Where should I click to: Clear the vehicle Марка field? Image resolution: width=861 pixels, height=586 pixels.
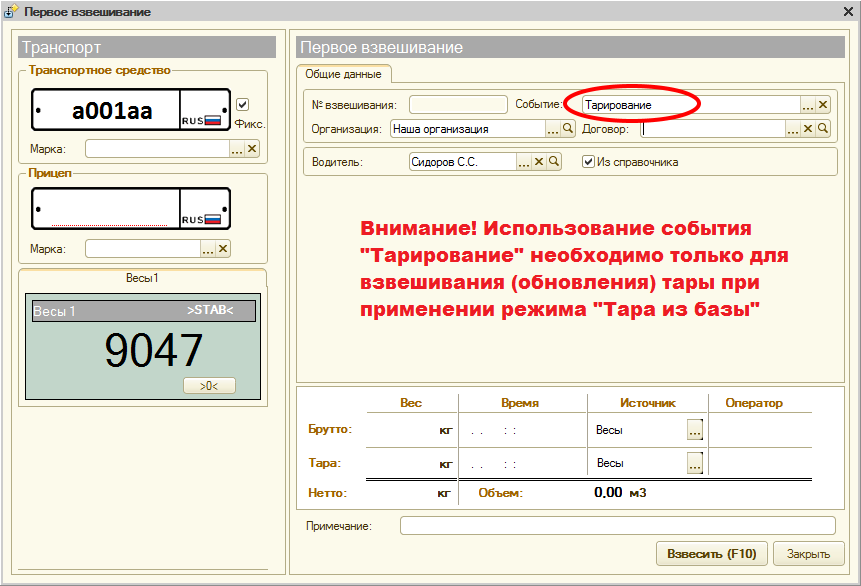click(252, 149)
